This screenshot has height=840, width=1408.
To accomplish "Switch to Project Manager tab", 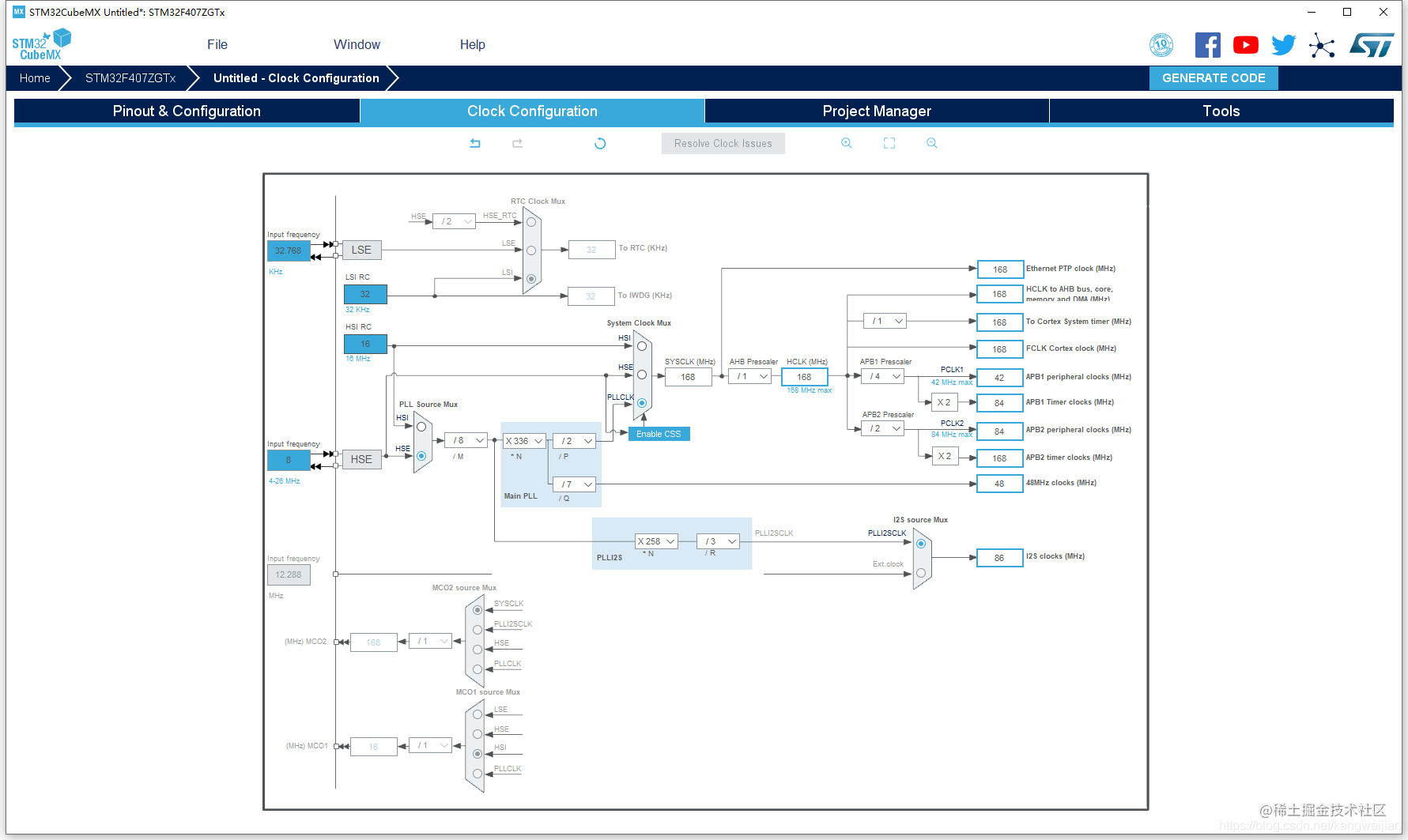I will [877, 111].
